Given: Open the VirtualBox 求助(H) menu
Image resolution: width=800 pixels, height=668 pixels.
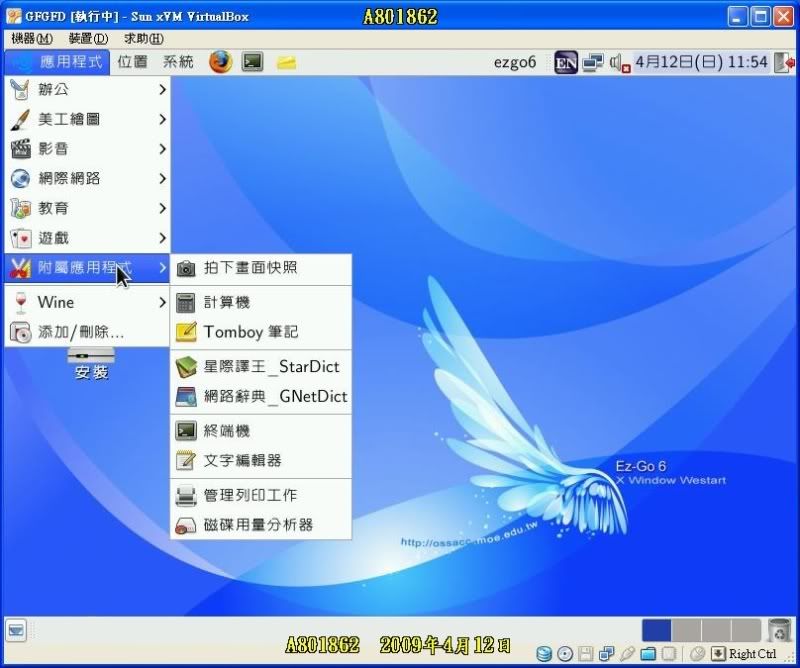Looking at the screenshot, I should pyautogui.click(x=144, y=39).
